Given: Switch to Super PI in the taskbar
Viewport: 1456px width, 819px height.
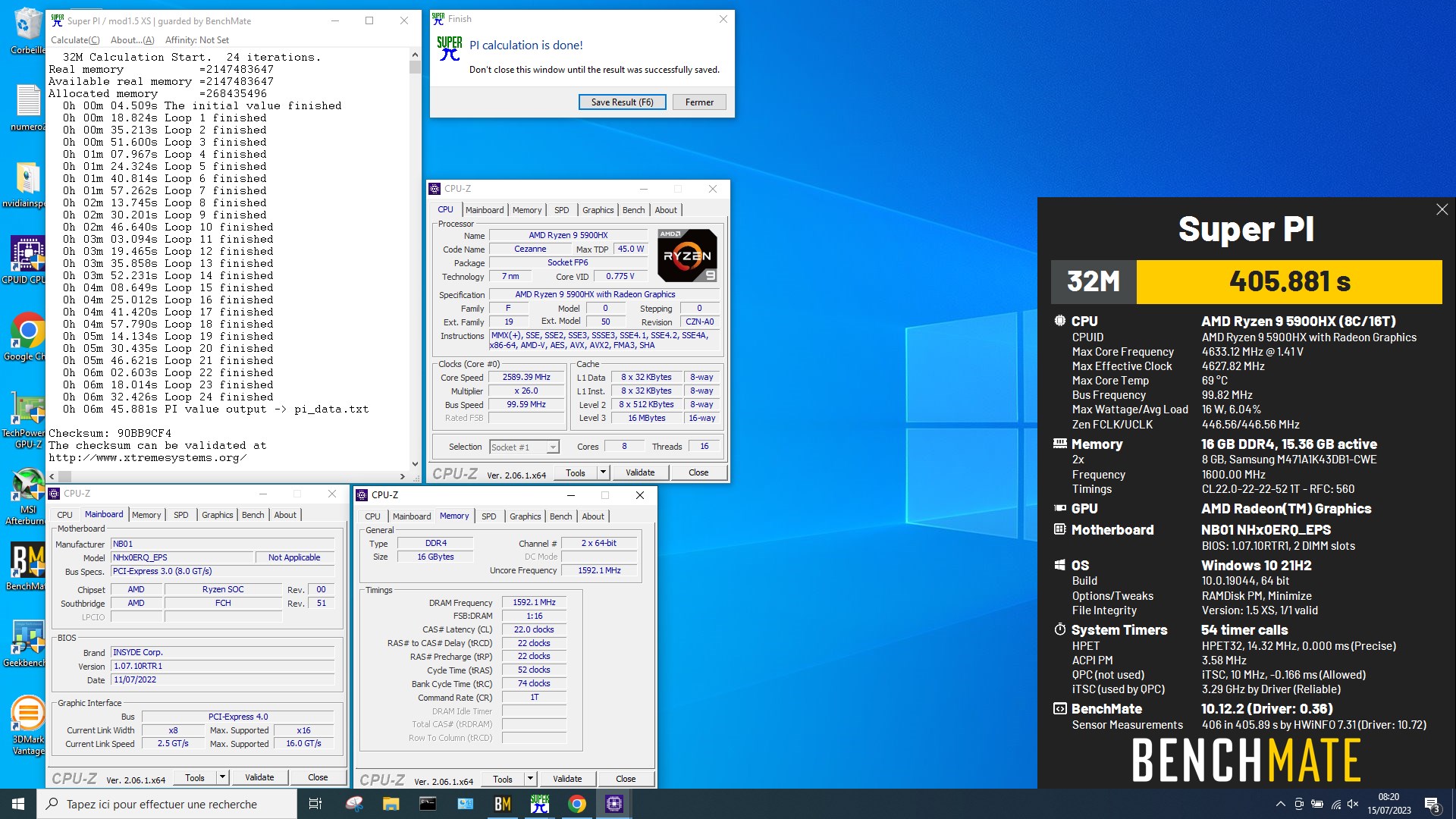Looking at the screenshot, I should click(539, 804).
